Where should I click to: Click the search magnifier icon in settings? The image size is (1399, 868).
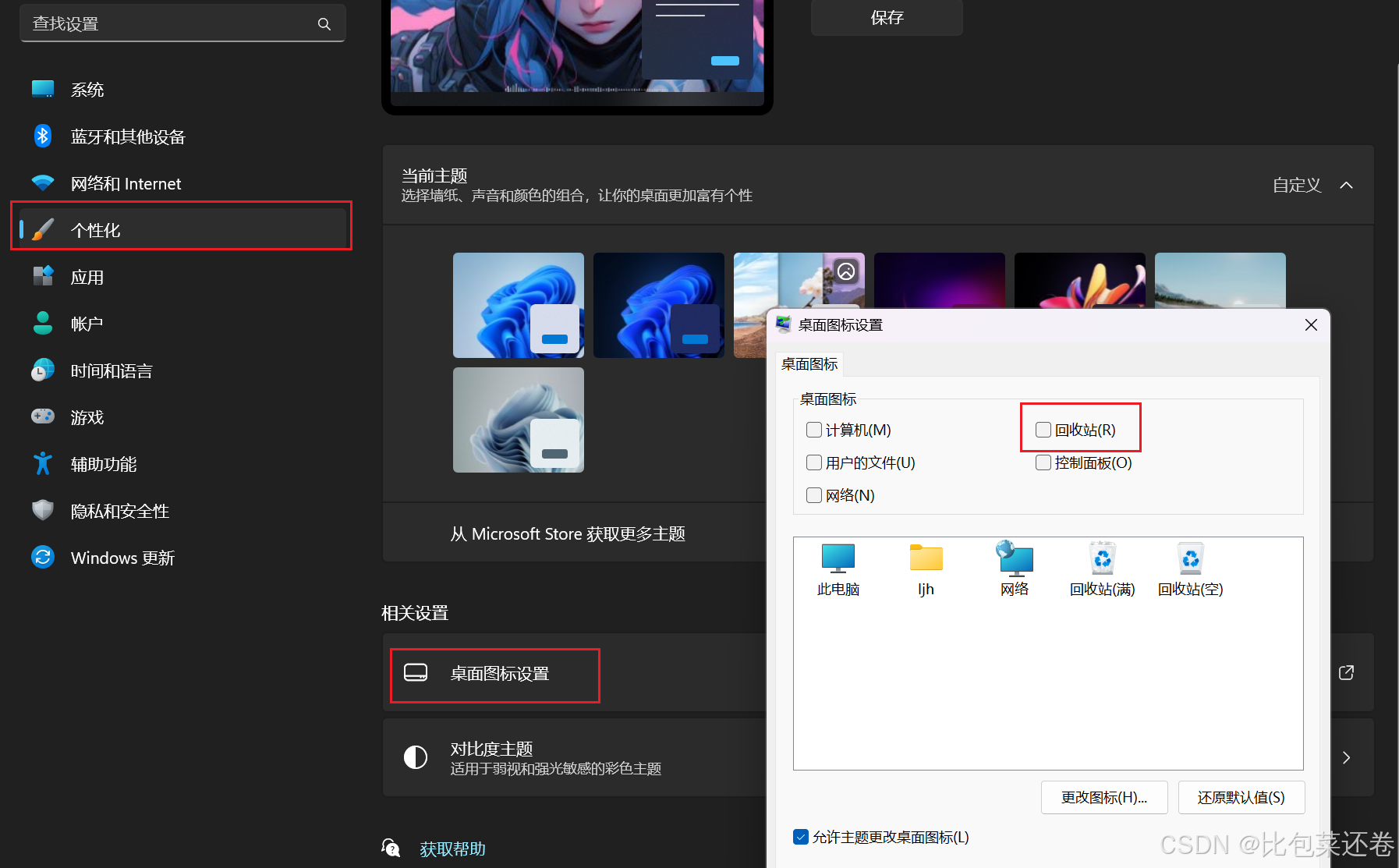click(324, 24)
